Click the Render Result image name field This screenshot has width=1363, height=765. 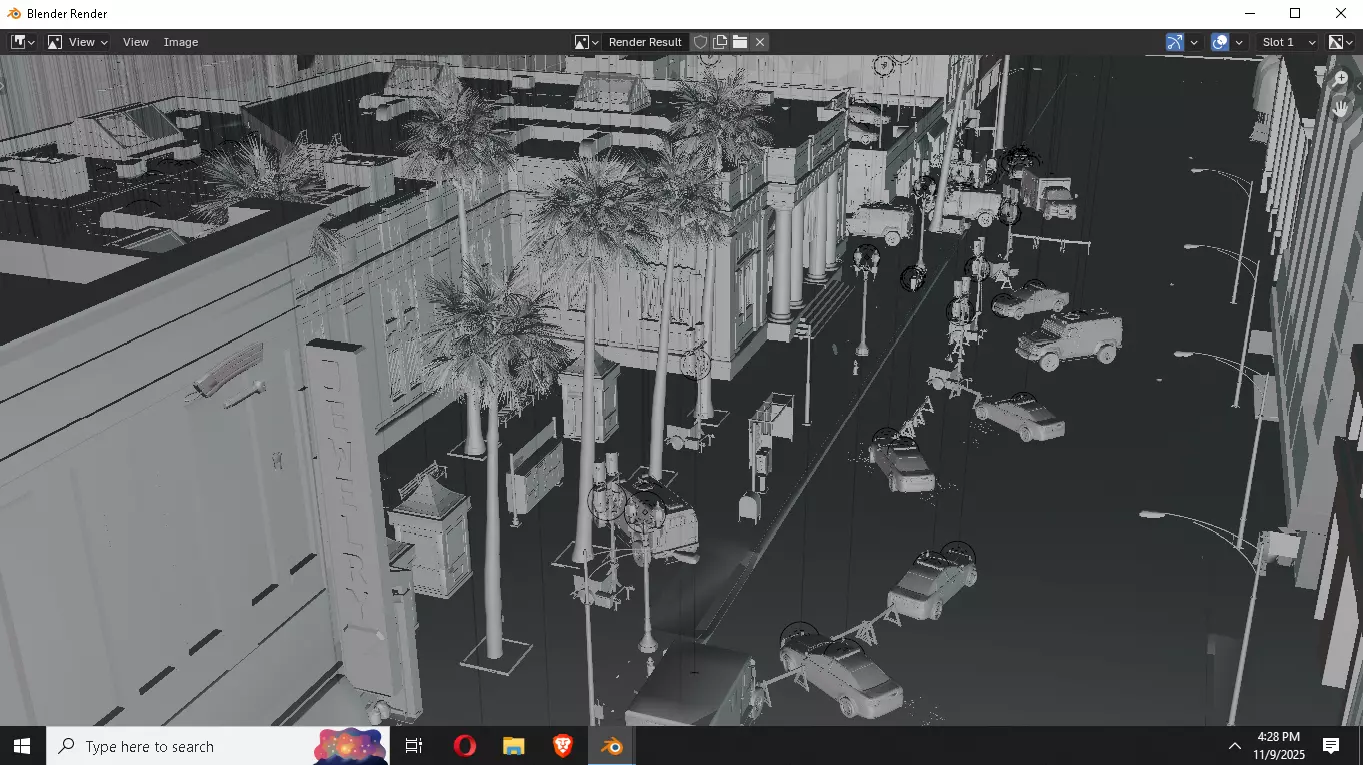pos(645,42)
